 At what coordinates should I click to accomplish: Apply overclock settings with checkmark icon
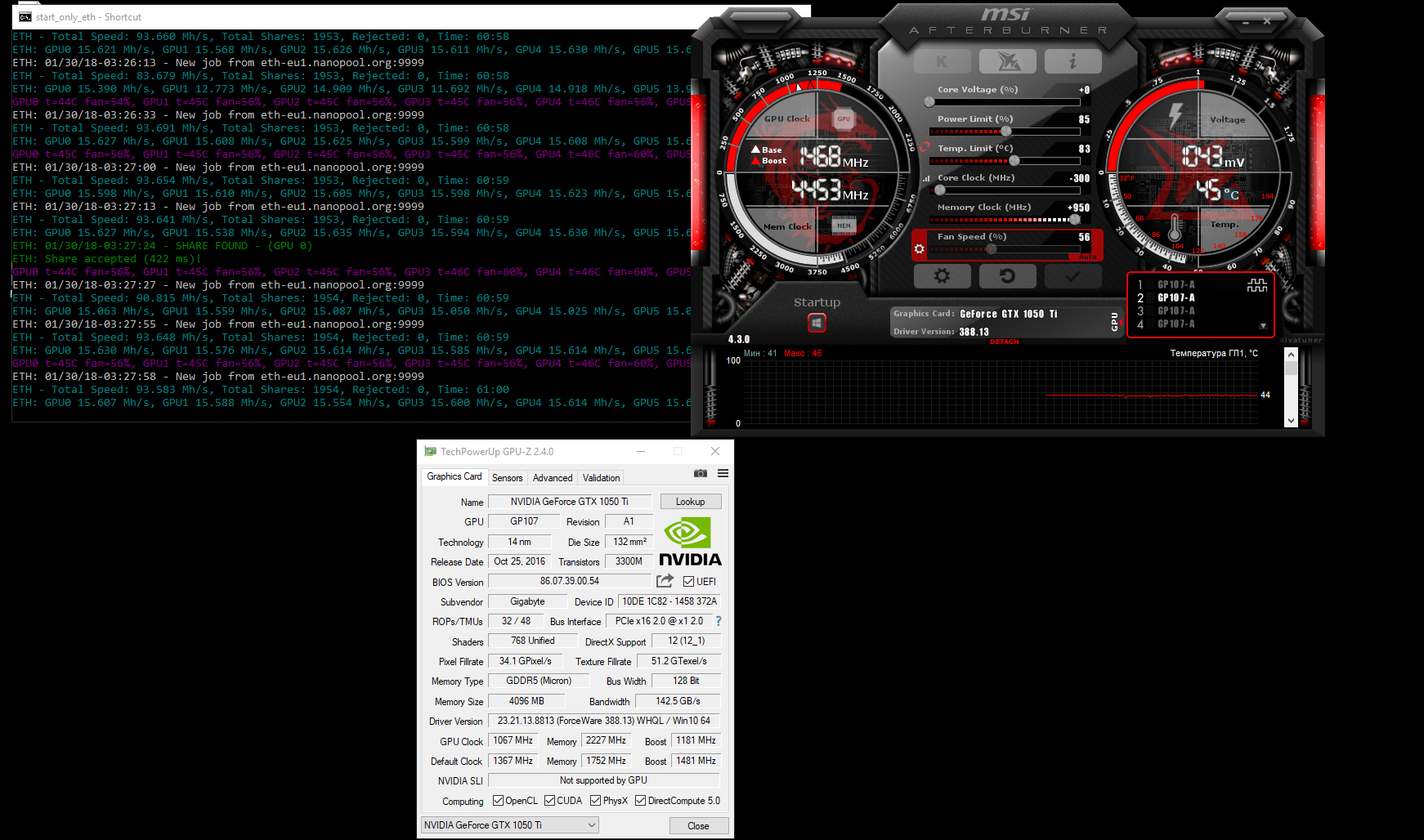click(x=1072, y=276)
